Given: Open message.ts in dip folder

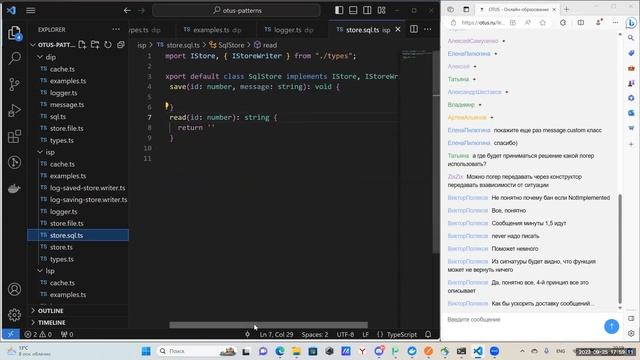Looking at the screenshot, I should pyautogui.click(x=78, y=104).
